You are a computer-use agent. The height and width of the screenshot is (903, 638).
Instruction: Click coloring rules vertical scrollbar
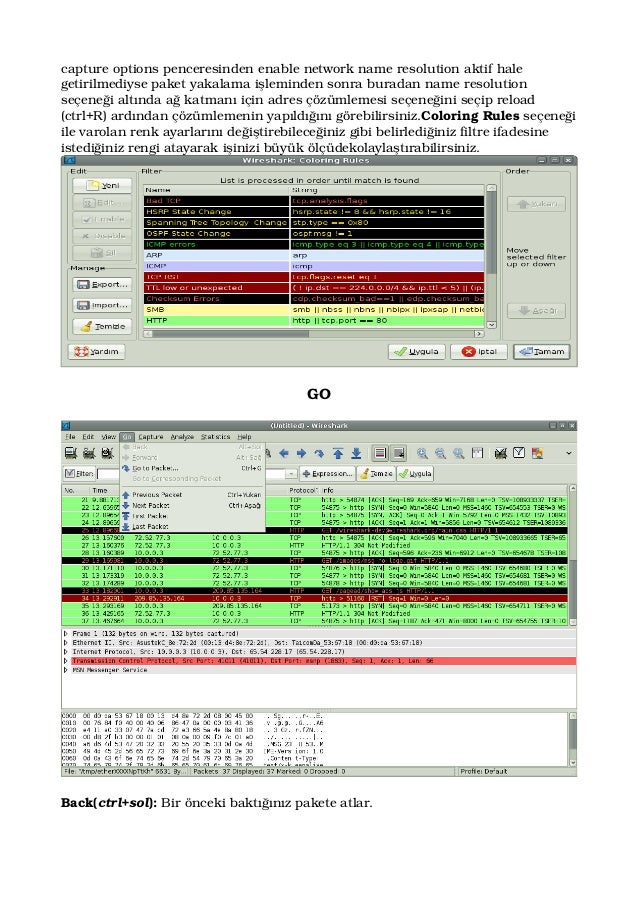click(x=491, y=256)
